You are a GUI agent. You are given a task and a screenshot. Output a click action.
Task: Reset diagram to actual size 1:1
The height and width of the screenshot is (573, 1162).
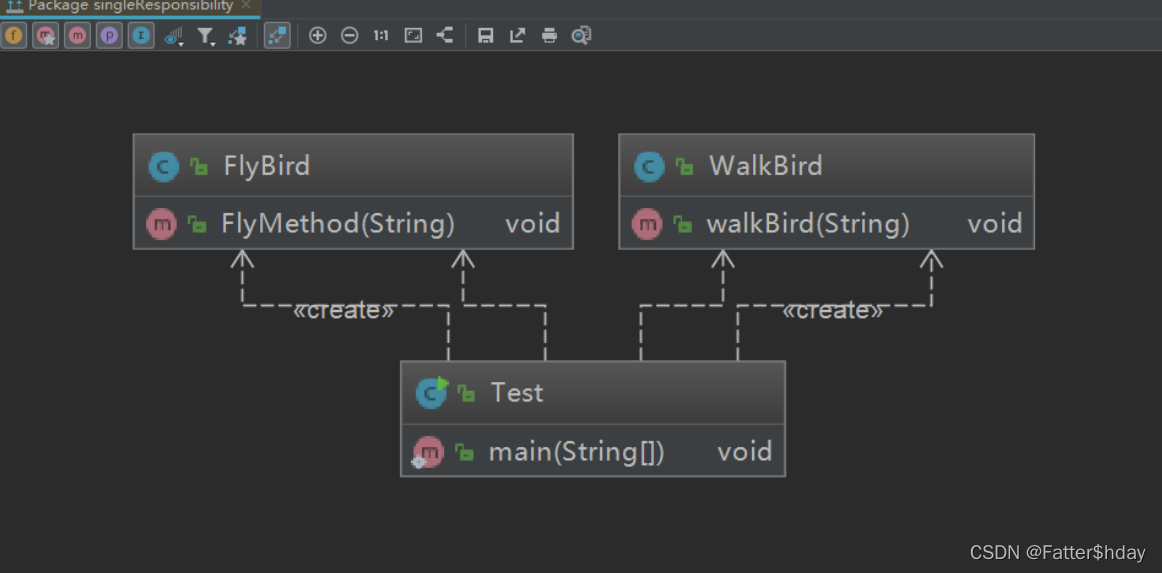tap(381, 36)
